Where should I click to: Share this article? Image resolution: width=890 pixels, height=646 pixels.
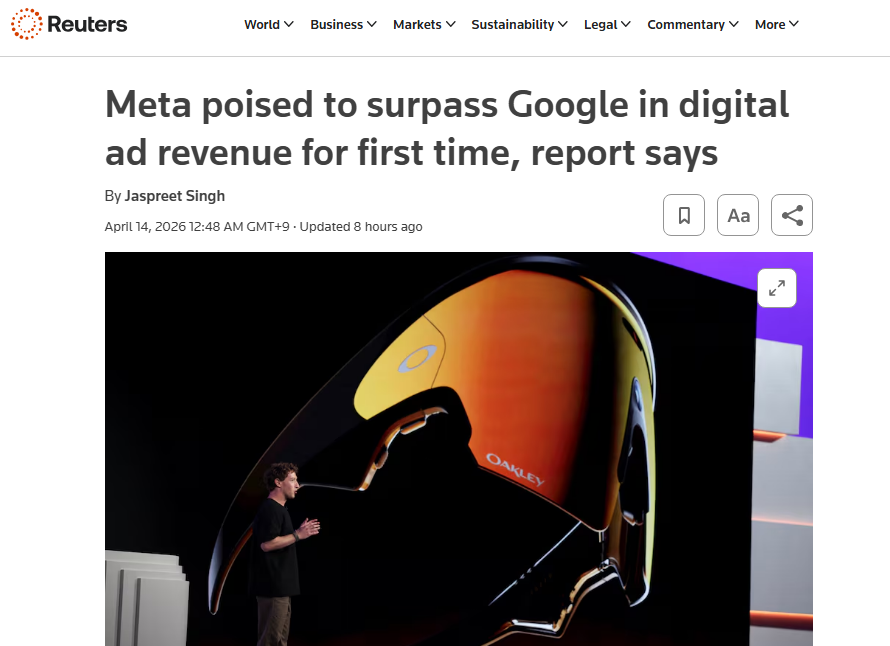792,215
